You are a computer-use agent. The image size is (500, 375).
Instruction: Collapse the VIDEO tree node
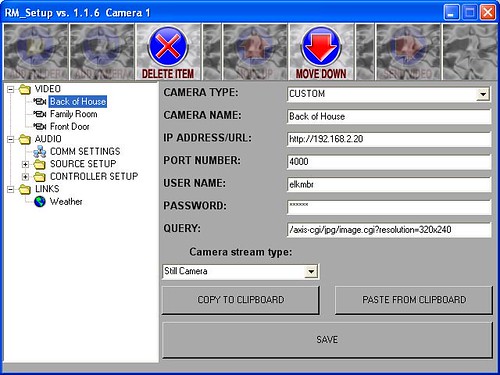11,89
